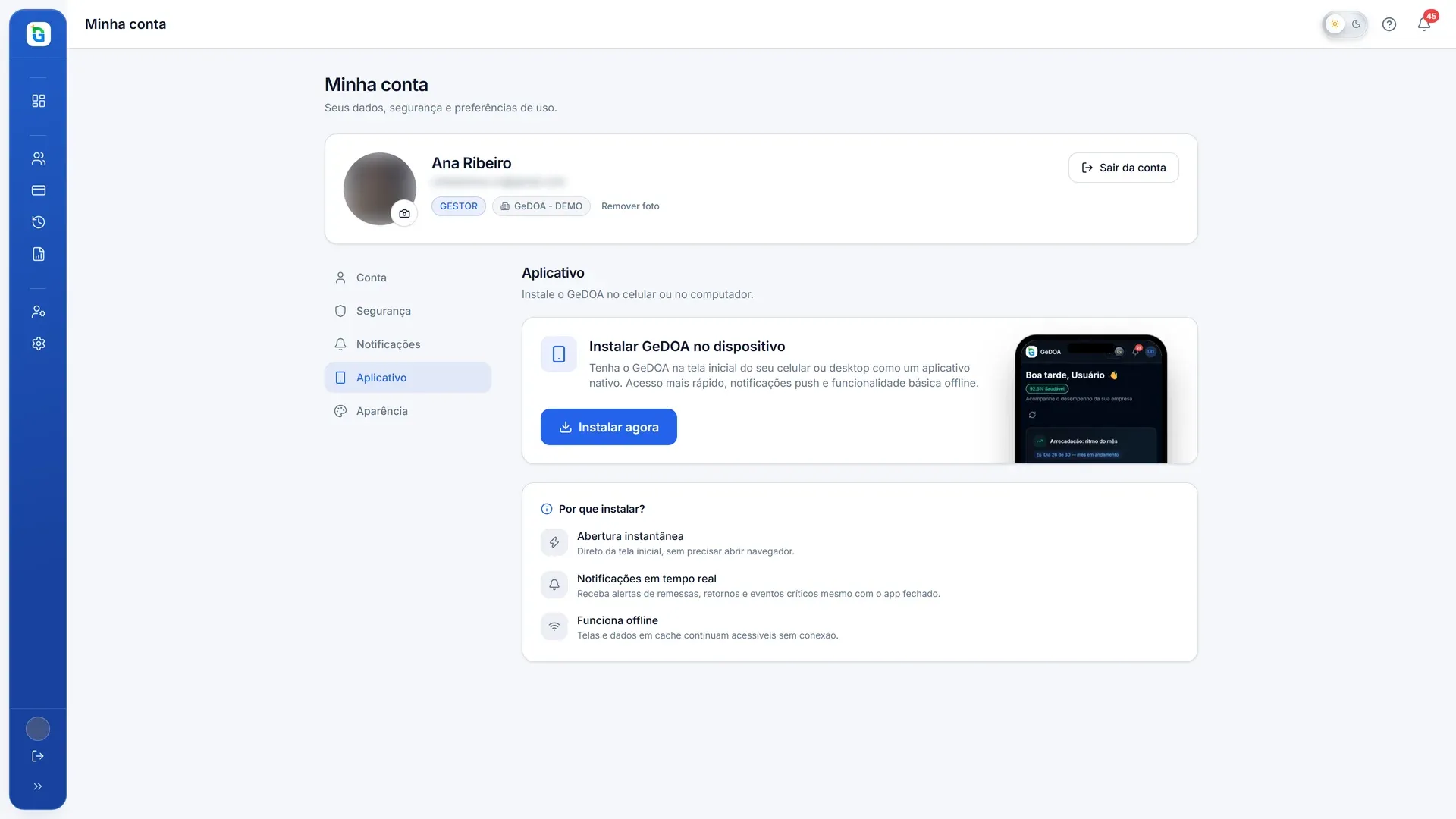Screen dimensions: 1456x819
Task: Open the history clock icon in sidebar
Action: coord(39,222)
